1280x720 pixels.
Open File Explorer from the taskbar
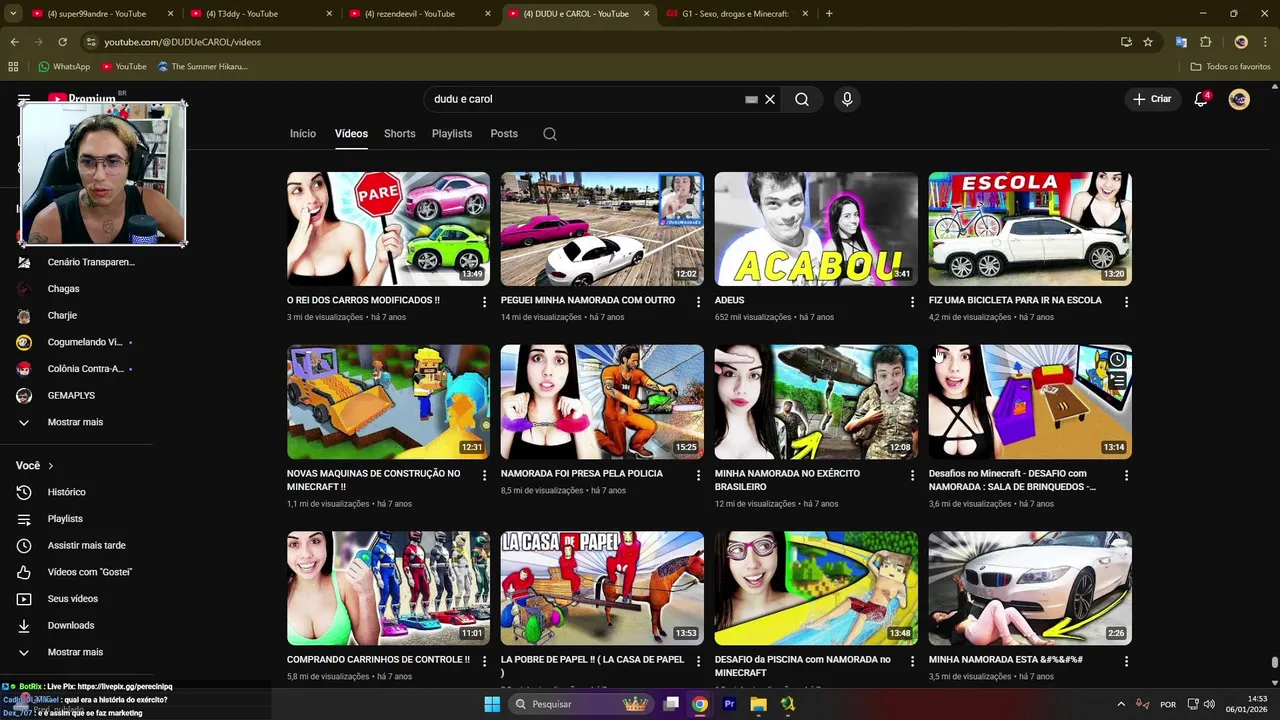pyautogui.click(x=758, y=704)
